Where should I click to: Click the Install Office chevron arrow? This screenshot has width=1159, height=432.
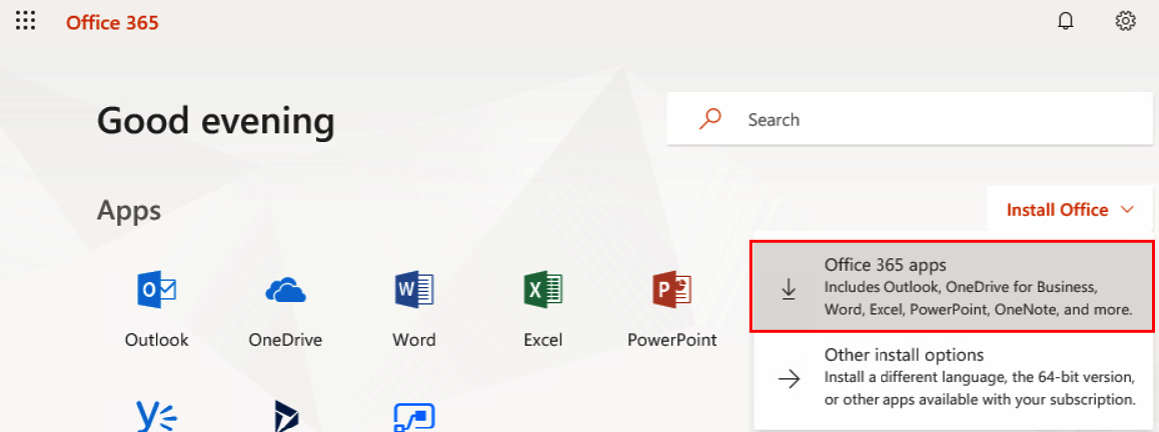pos(1127,209)
